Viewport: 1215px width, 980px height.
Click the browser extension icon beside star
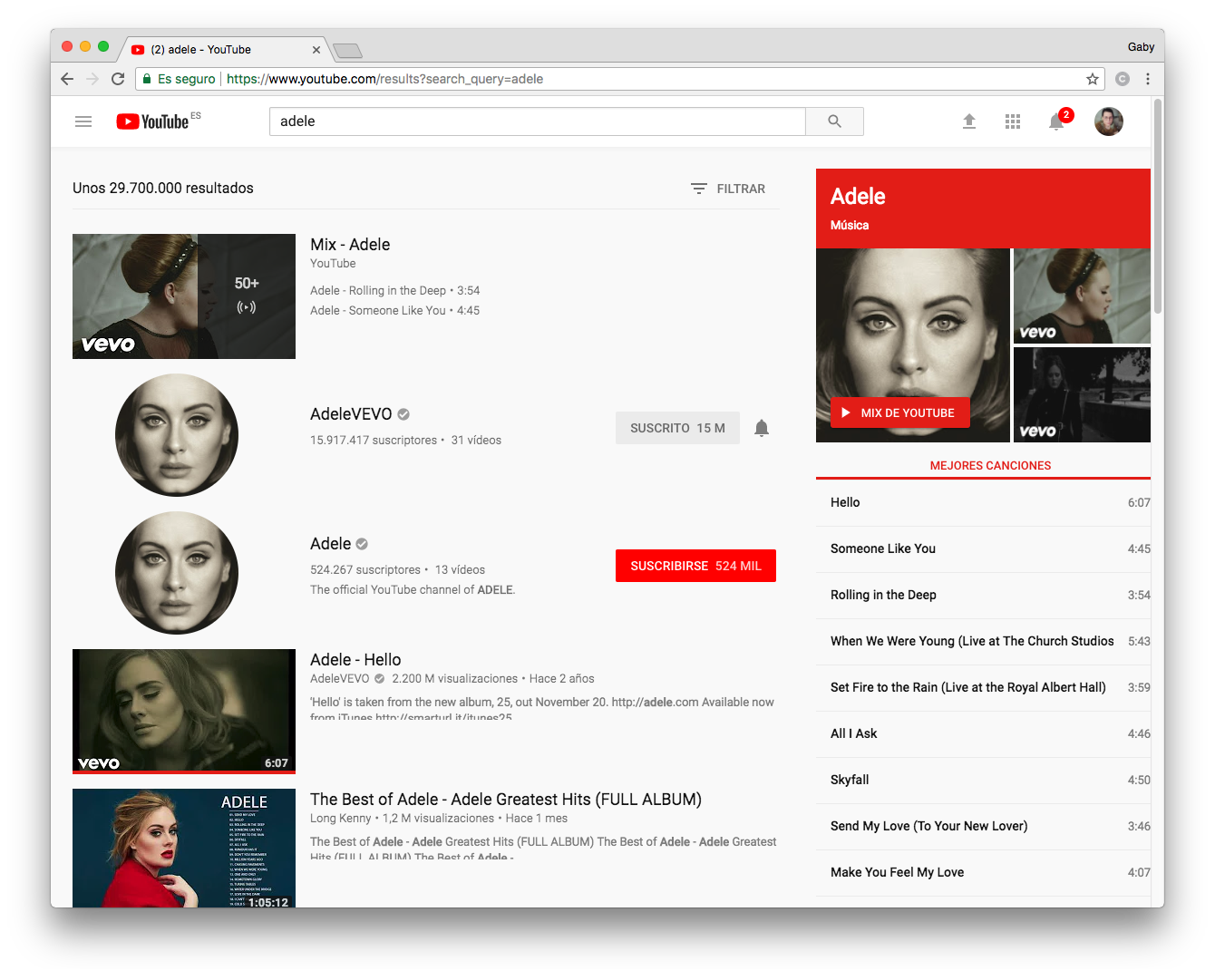(1123, 79)
